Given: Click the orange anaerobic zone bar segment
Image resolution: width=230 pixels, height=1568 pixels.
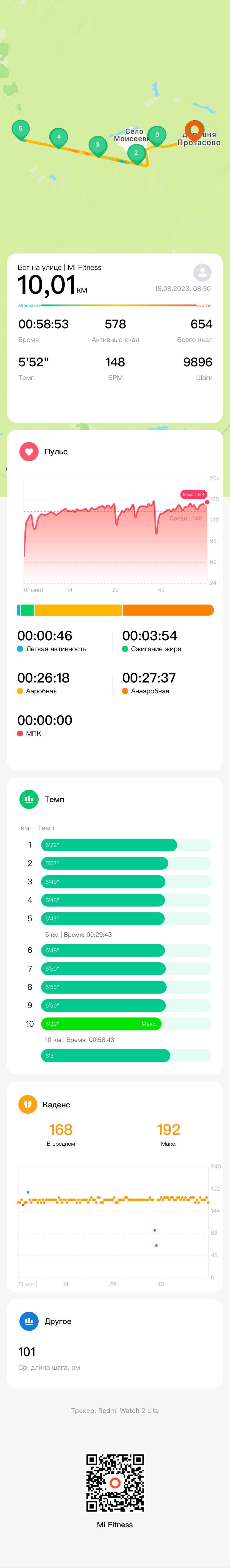Looking at the screenshot, I should point(168,610).
